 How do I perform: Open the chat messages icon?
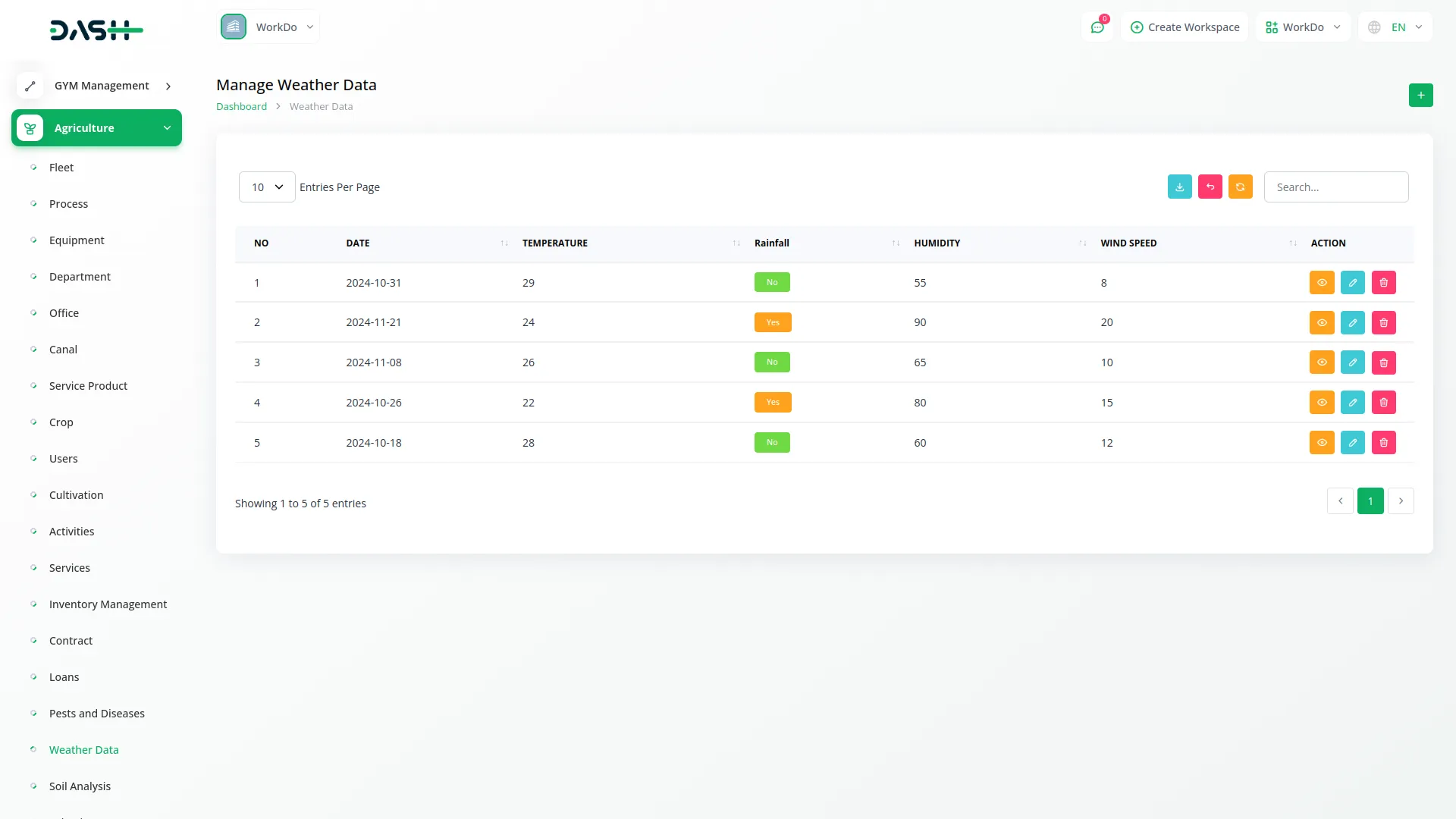(x=1097, y=27)
